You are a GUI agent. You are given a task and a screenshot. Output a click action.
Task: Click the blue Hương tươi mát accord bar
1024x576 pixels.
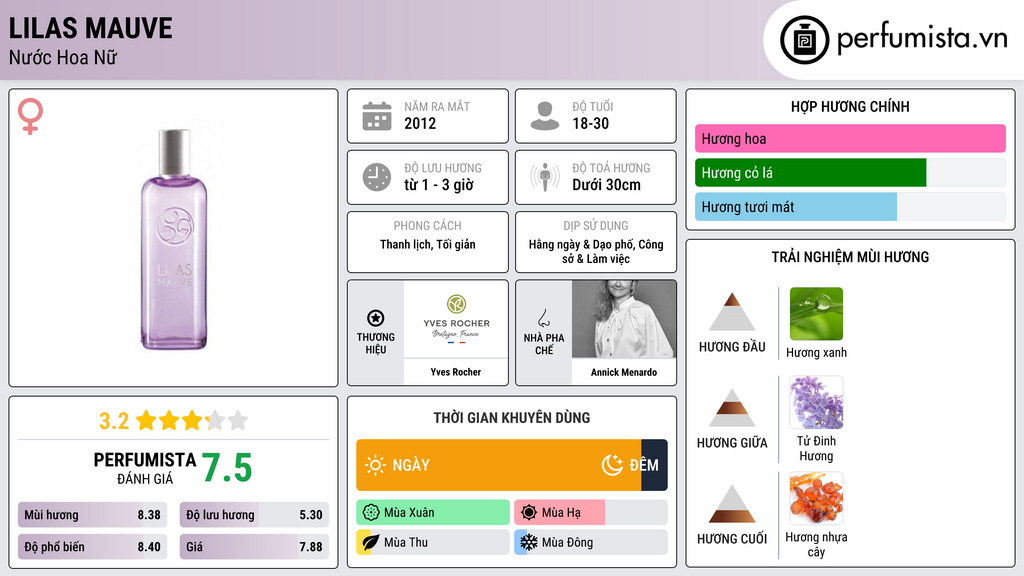pyautogui.click(x=795, y=206)
